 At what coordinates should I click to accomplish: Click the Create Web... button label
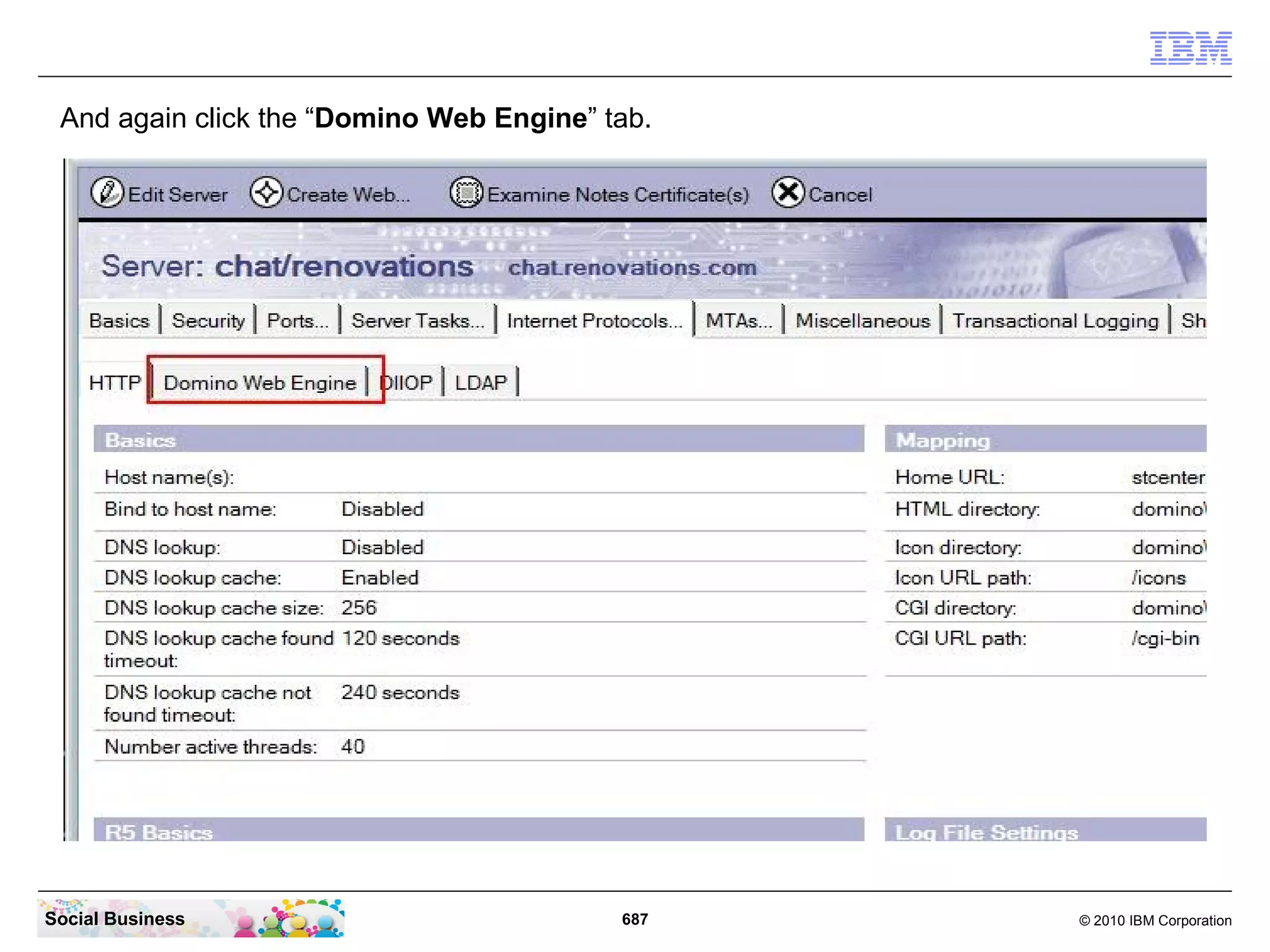349,195
